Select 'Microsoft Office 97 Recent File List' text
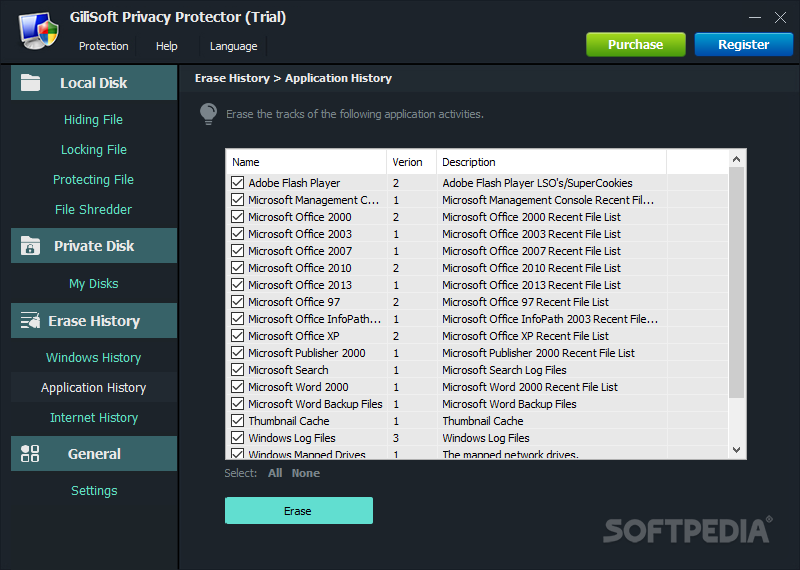 pyautogui.click(x=526, y=302)
